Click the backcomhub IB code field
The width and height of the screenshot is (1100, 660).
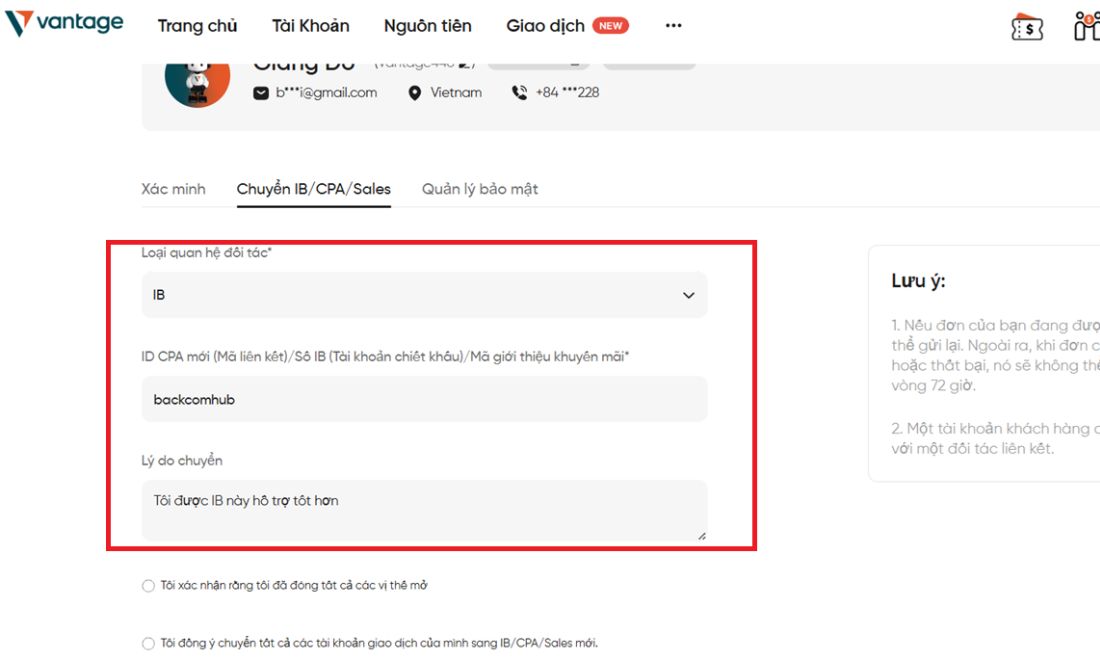click(x=424, y=399)
